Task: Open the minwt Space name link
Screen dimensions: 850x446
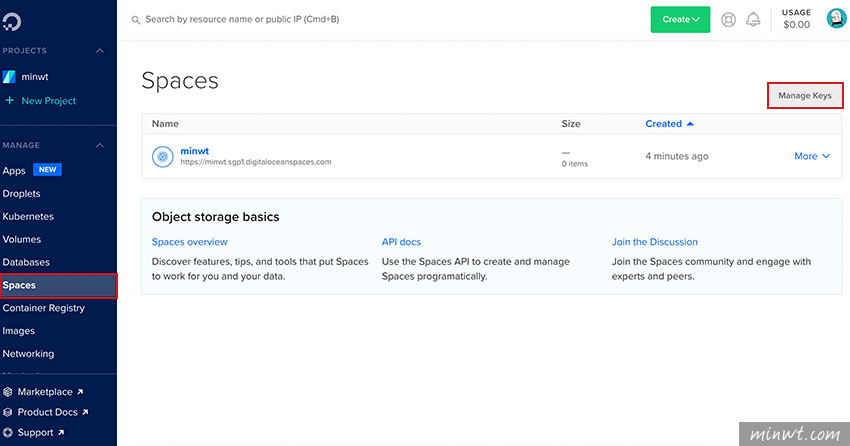Action: (195, 151)
